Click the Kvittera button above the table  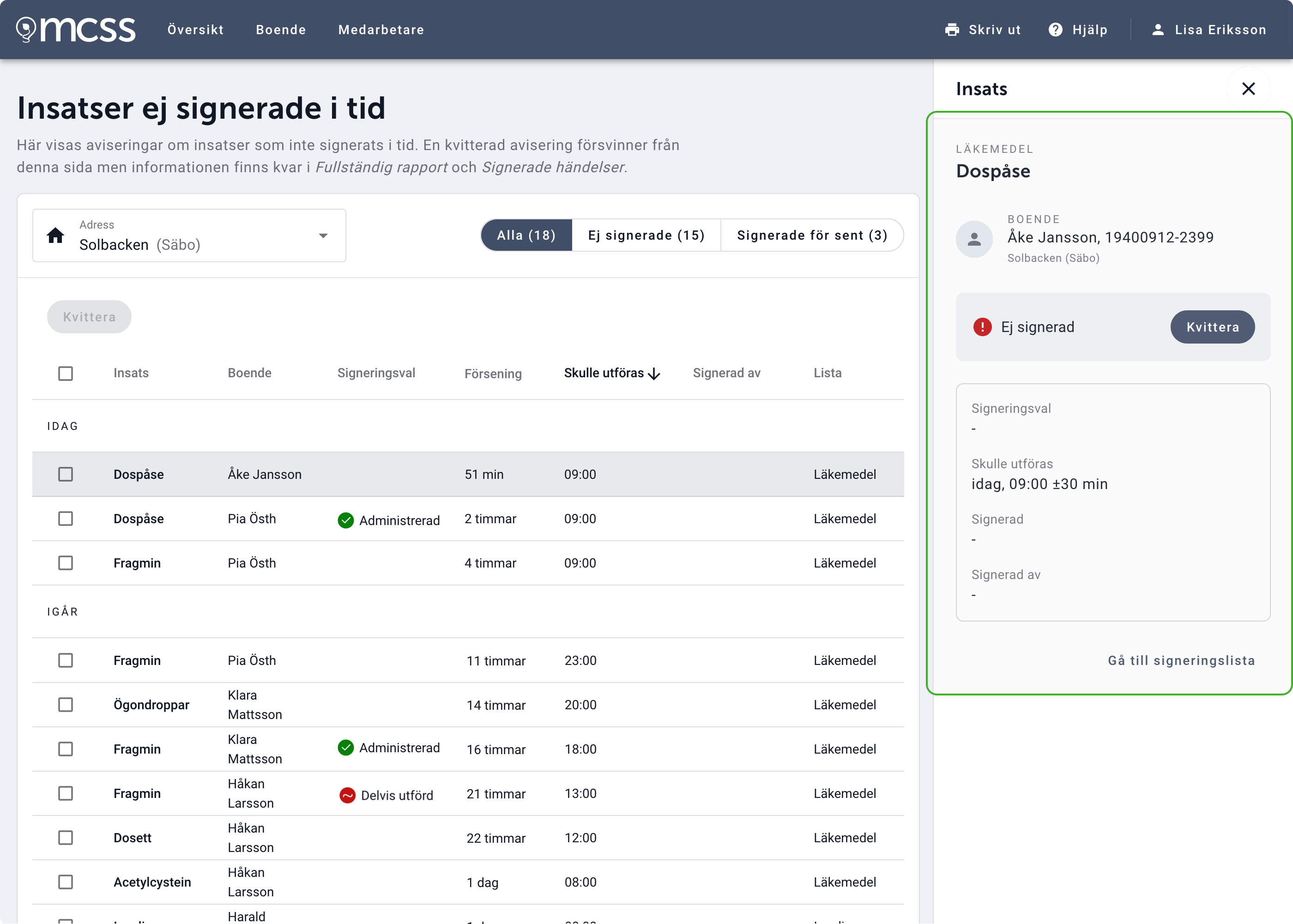tap(89, 317)
